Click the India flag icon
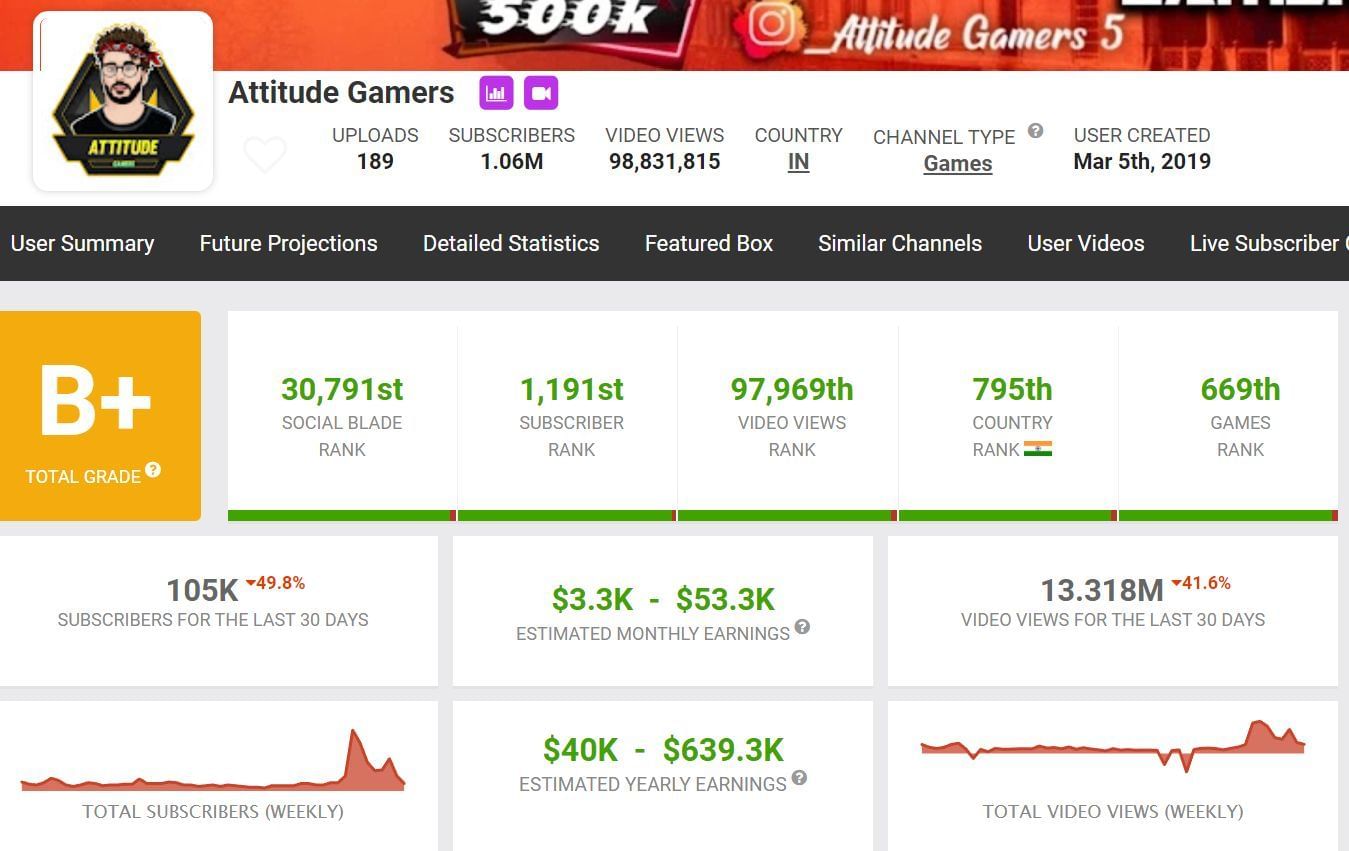The width and height of the screenshot is (1349, 851). 1038,449
